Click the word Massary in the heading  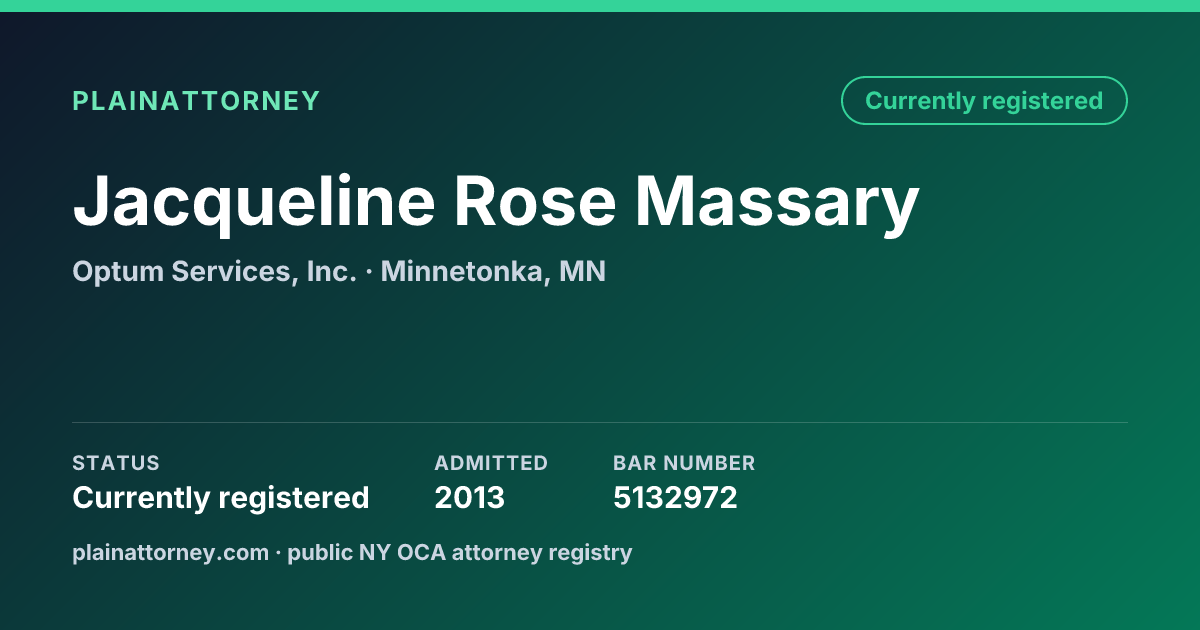coord(777,205)
